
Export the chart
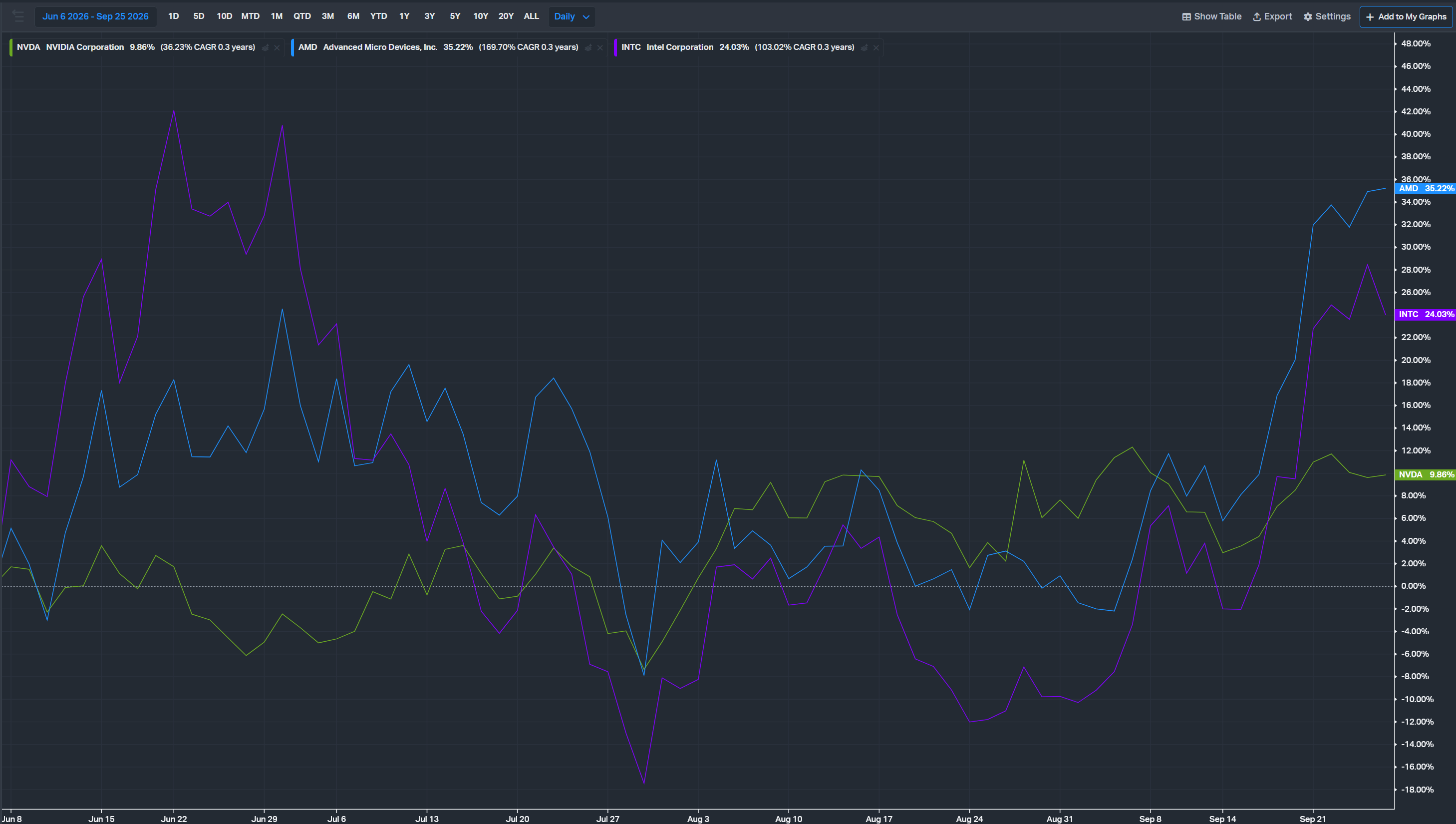[x=1272, y=16]
